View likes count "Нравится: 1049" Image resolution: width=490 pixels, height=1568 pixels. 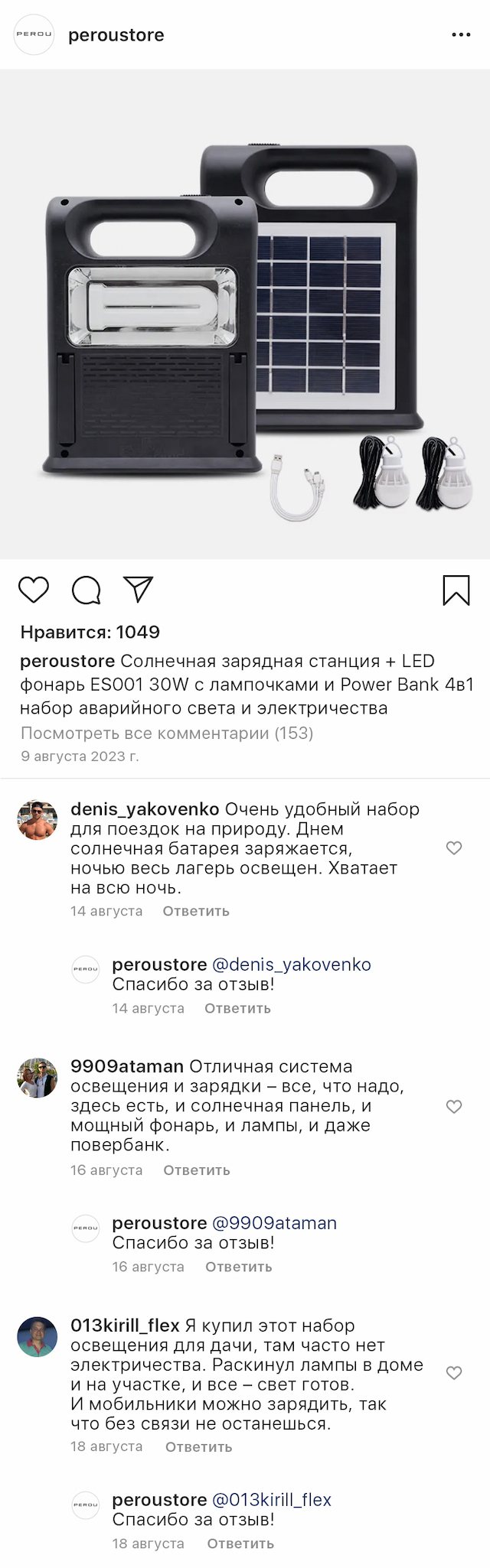click(90, 632)
